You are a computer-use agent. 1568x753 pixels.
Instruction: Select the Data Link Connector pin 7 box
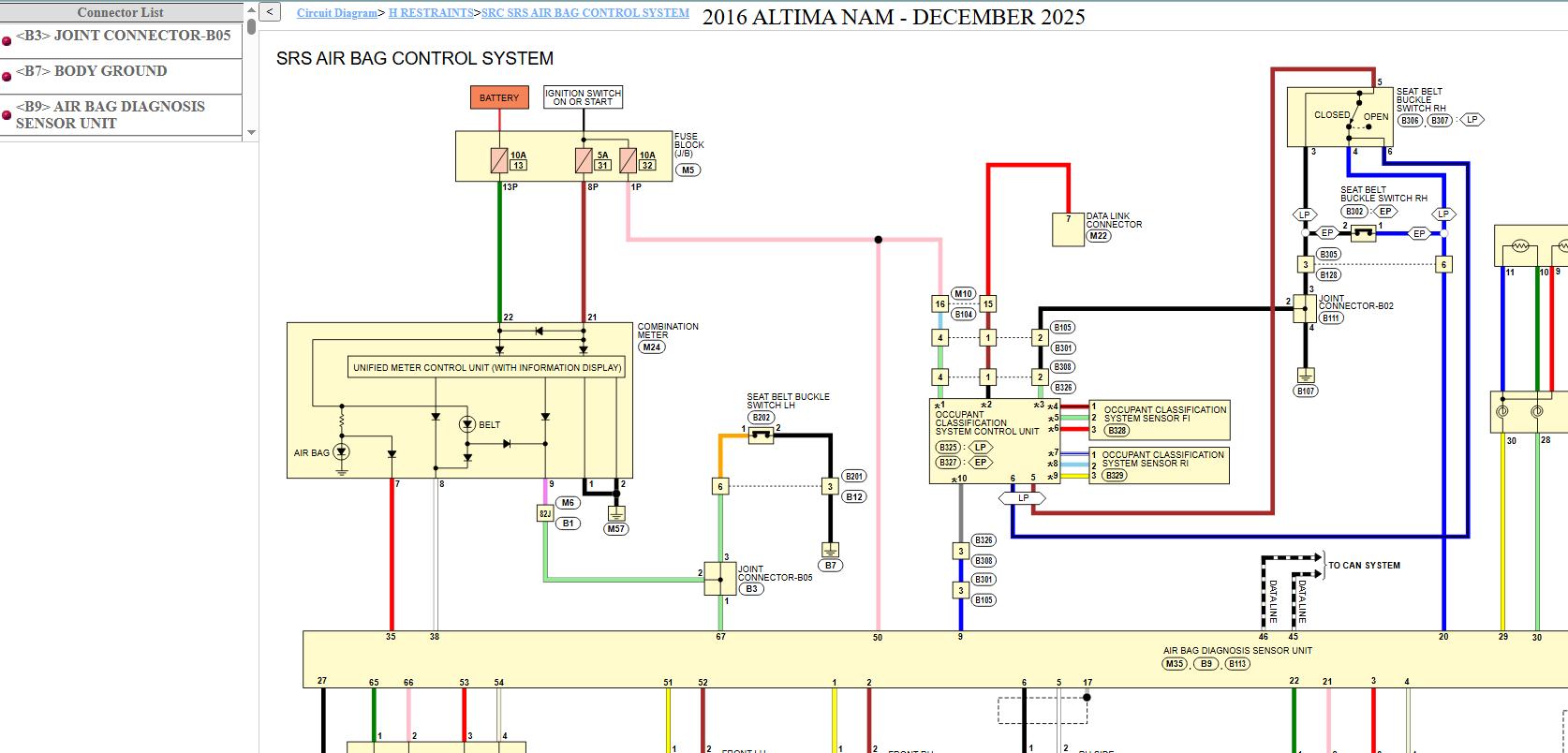[x=1068, y=229]
